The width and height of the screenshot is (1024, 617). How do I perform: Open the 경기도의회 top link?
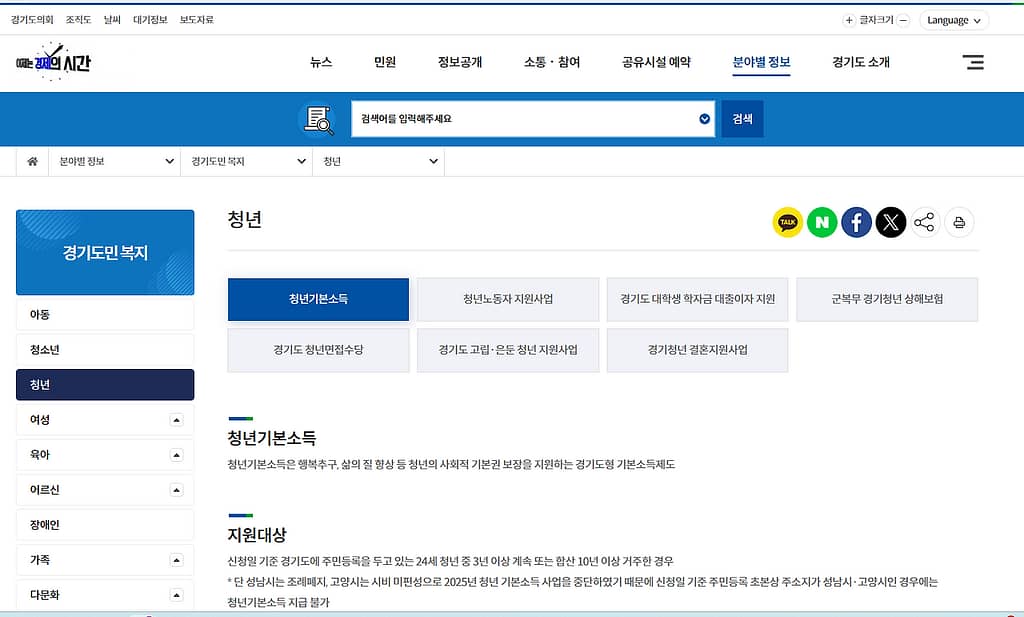(x=32, y=20)
